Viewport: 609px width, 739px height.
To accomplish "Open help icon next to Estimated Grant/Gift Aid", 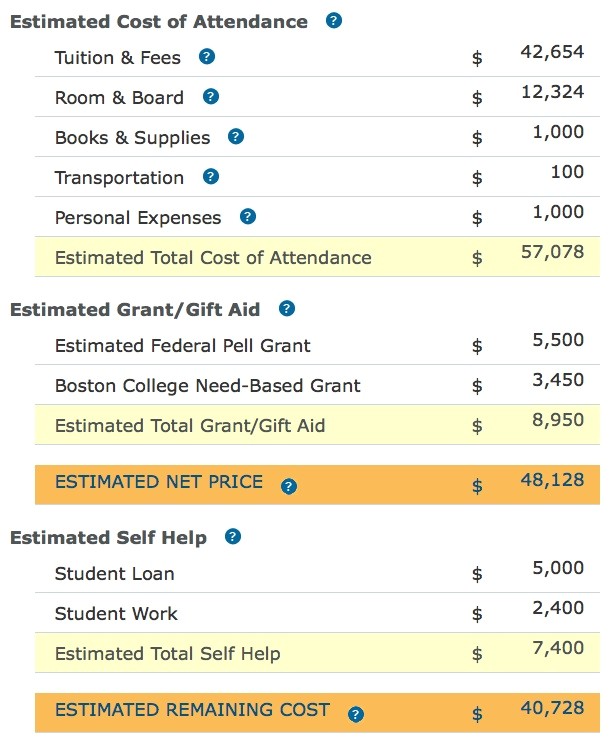I will tap(287, 309).
